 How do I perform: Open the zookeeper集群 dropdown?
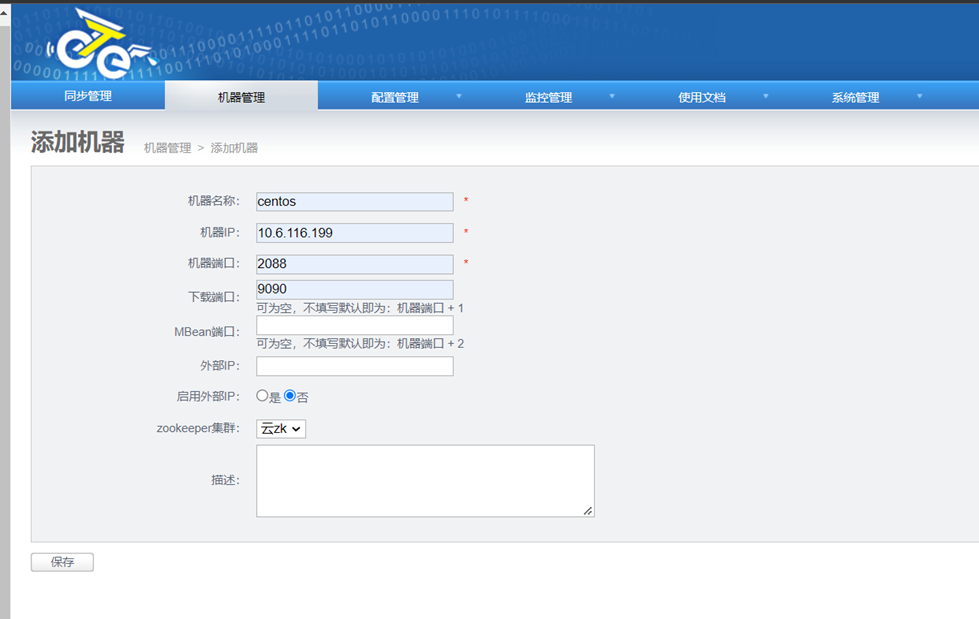coord(281,429)
